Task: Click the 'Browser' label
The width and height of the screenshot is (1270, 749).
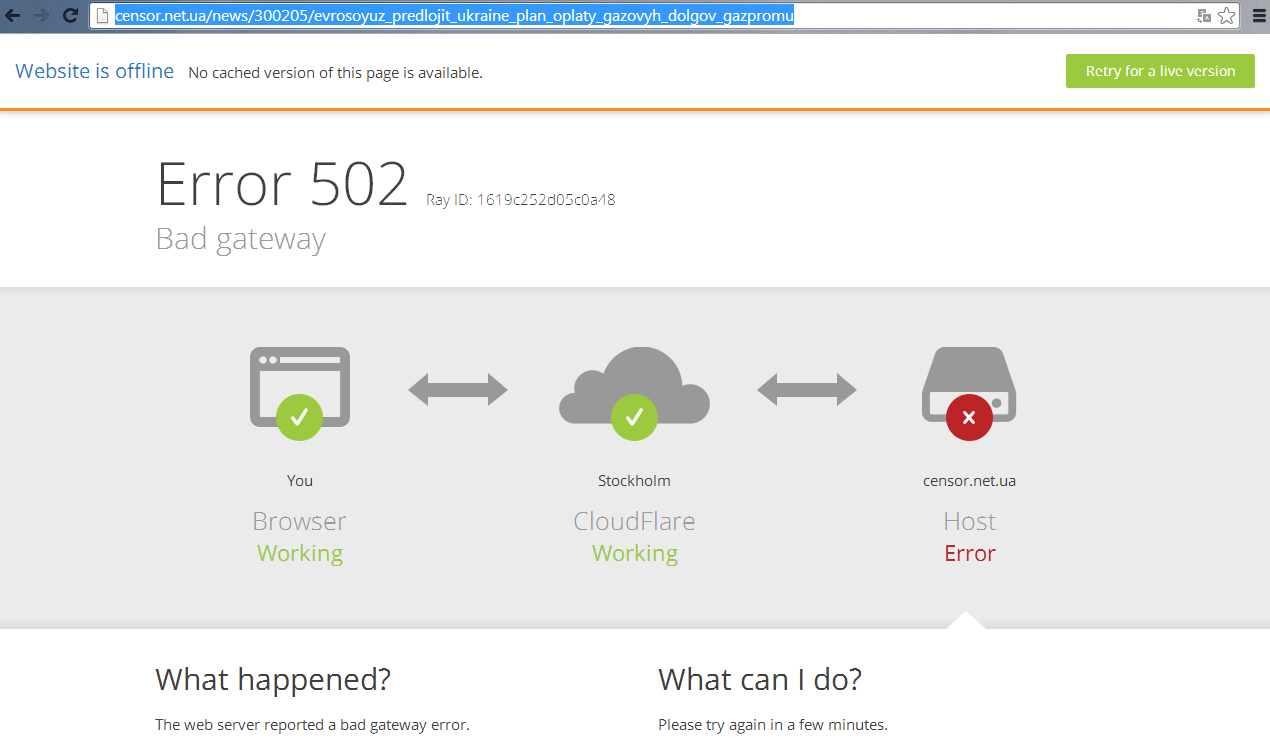Action: pyautogui.click(x=300, y=521)
